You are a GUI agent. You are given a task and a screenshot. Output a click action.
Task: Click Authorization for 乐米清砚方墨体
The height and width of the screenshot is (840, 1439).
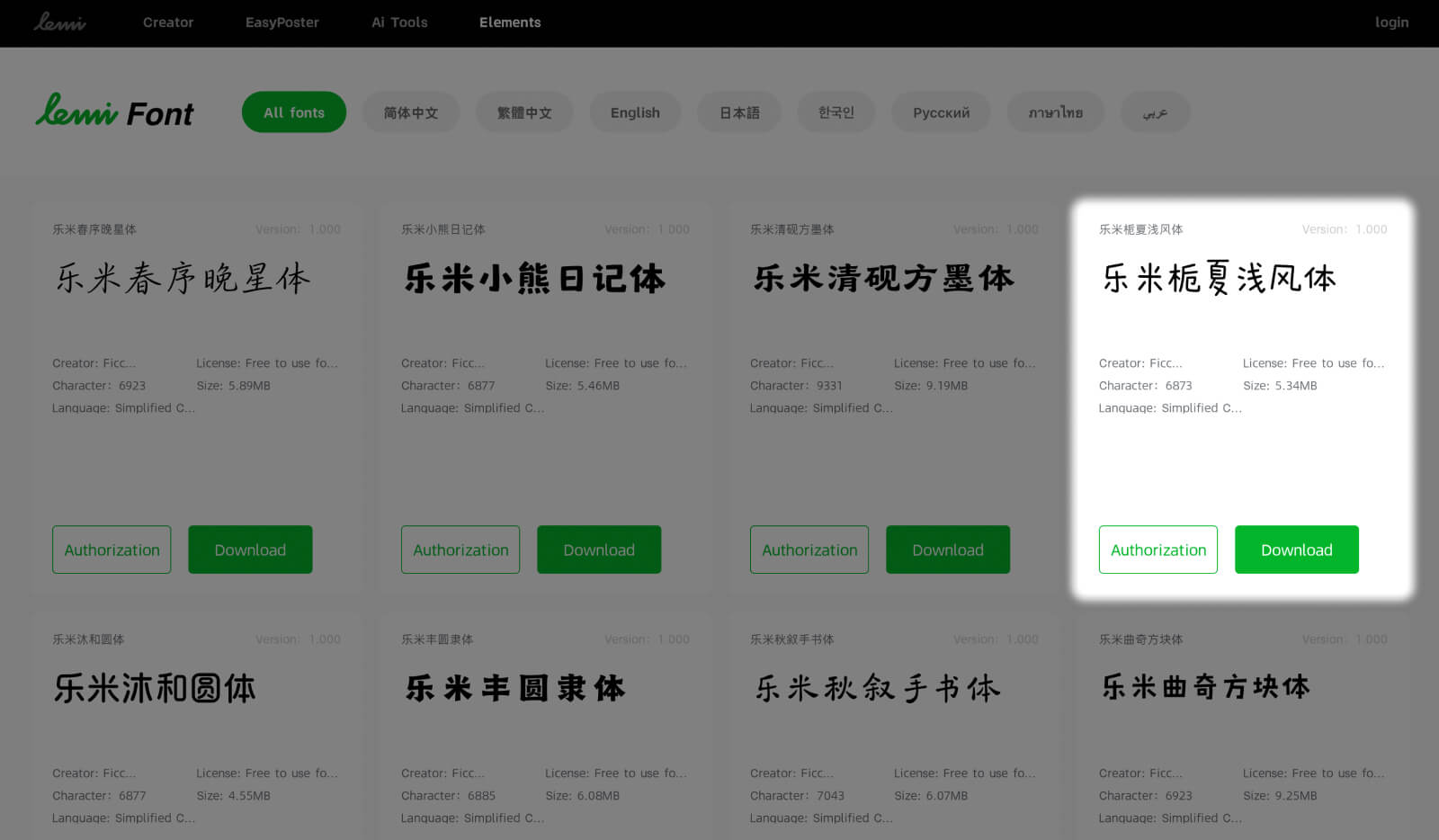click(809, 550)
